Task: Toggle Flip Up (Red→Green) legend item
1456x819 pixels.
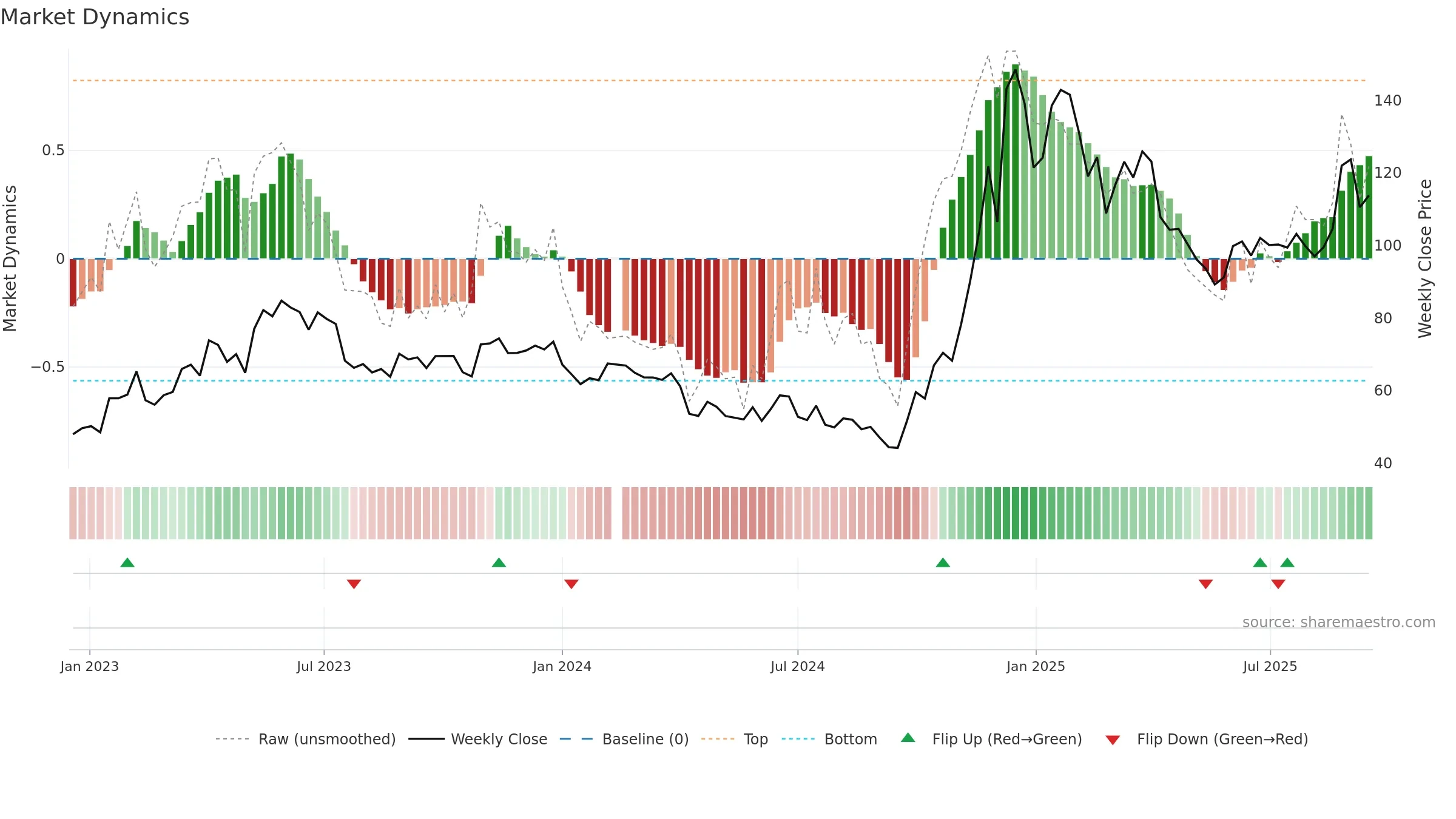Action: 991,739
